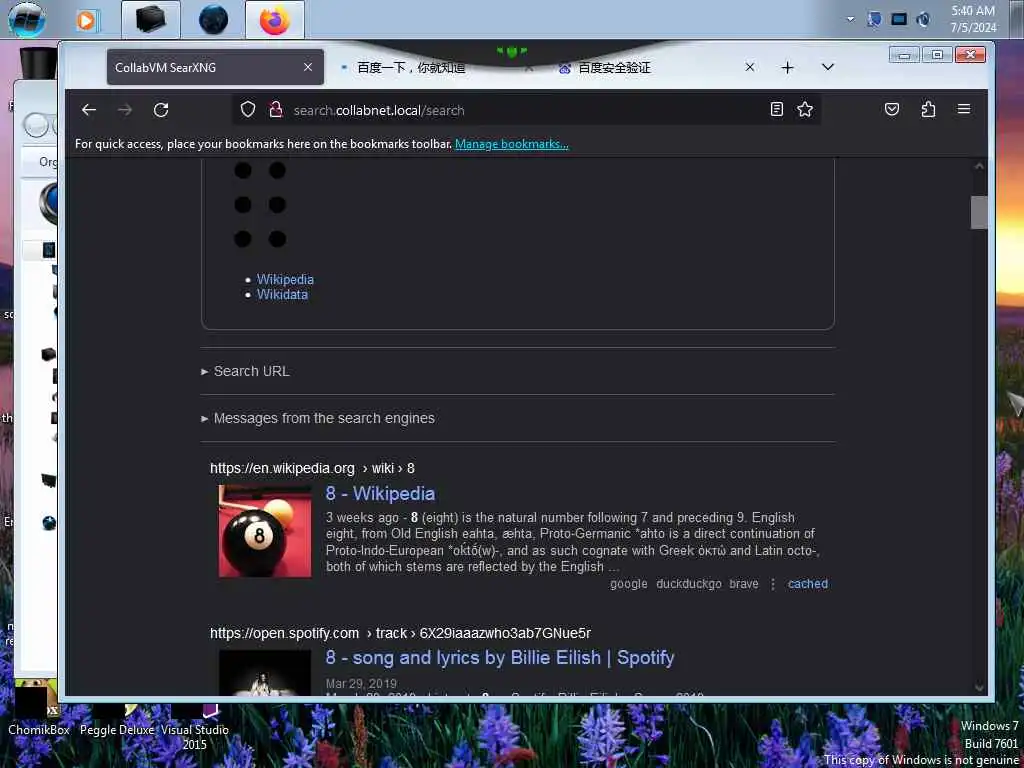This screenshot has width=1024, height=768.
Task: Expand Messages from the search engines
Action: pos(318,418)
